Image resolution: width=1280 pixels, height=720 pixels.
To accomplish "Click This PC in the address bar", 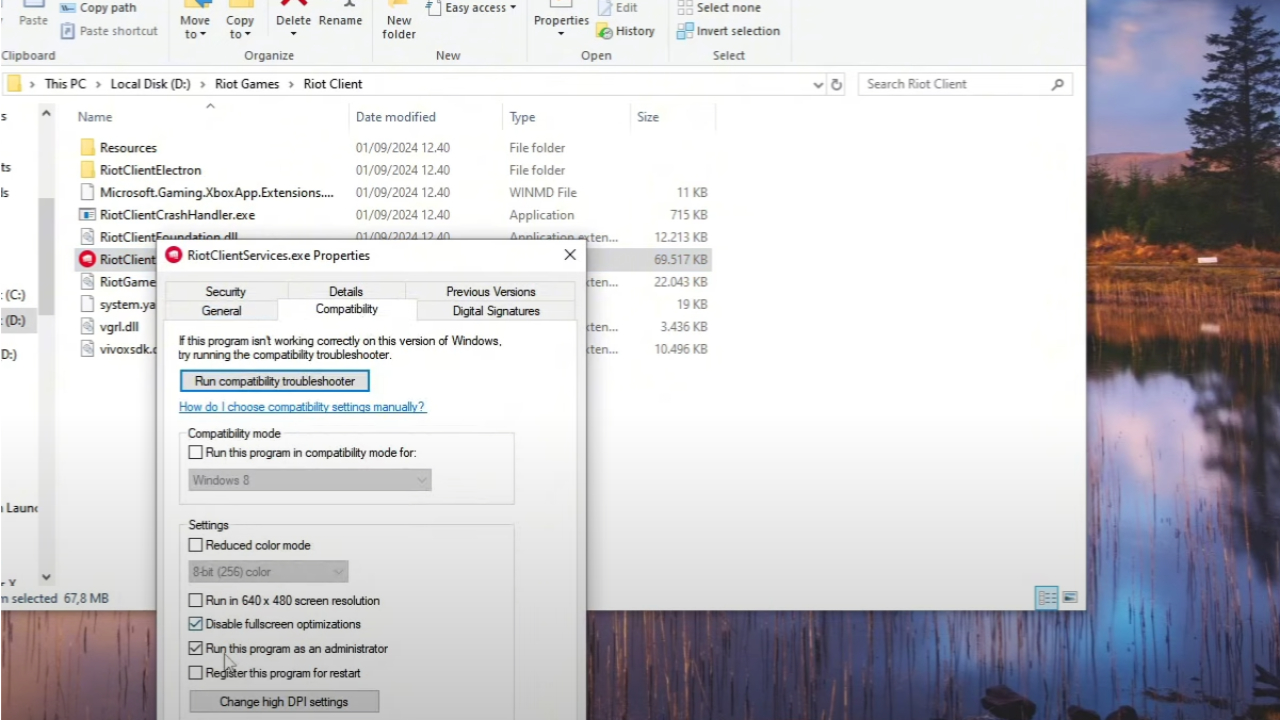I will pyautogui.click(x=65, y=84).
